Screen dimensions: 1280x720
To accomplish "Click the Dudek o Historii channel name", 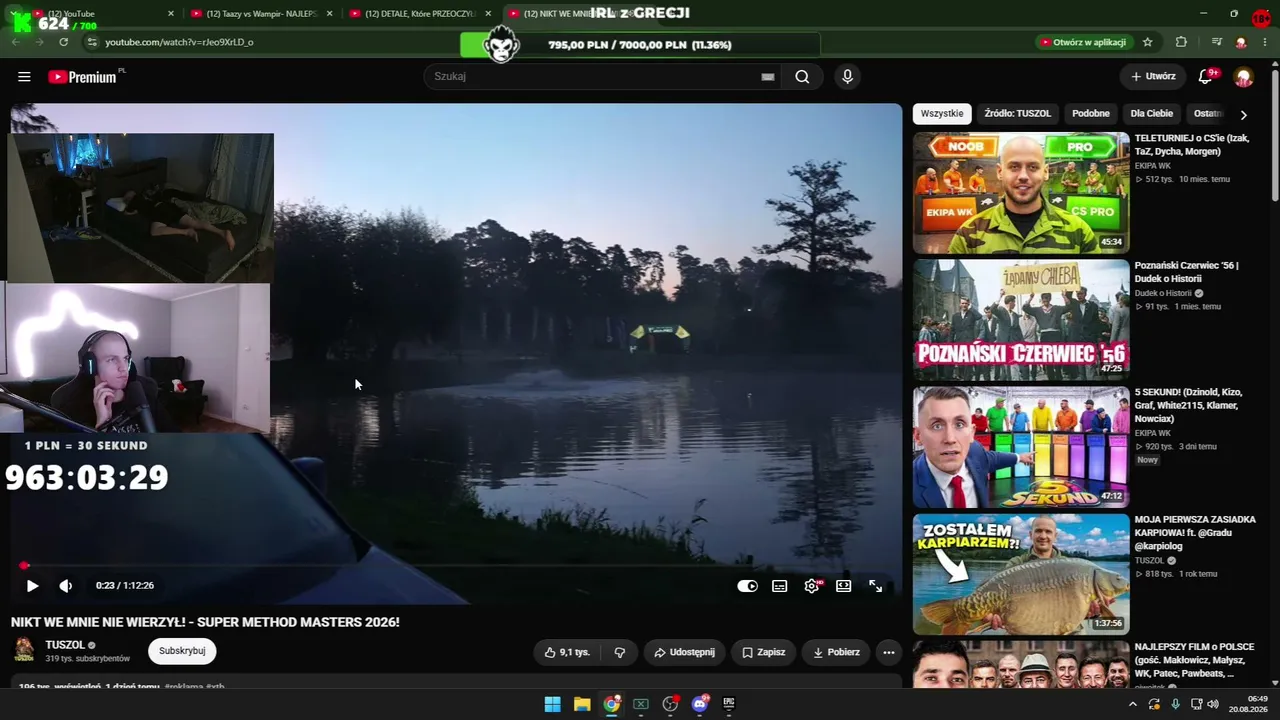I will [x=1163, y=293].
